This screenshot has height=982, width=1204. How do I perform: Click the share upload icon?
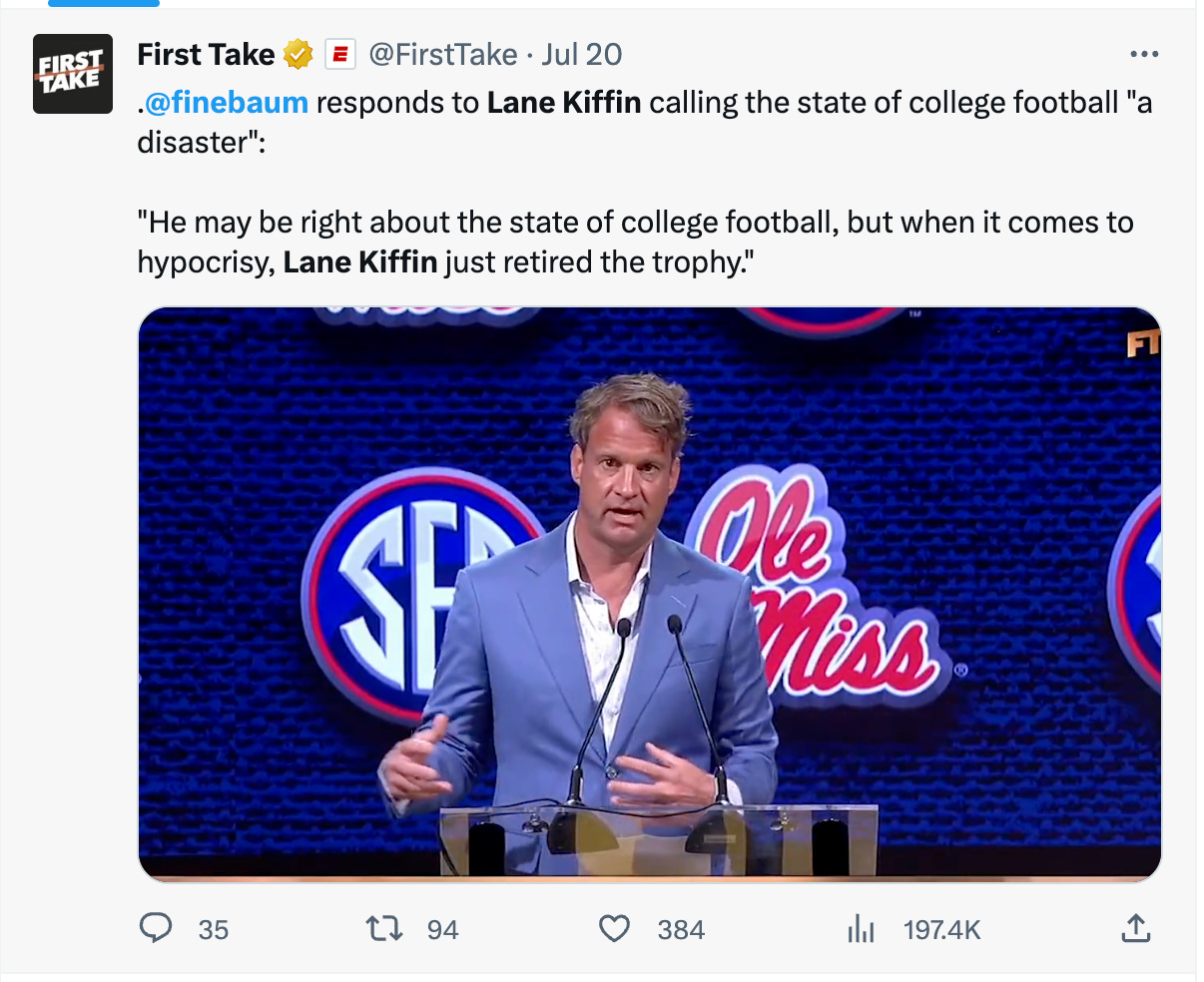click(1135, 929)
